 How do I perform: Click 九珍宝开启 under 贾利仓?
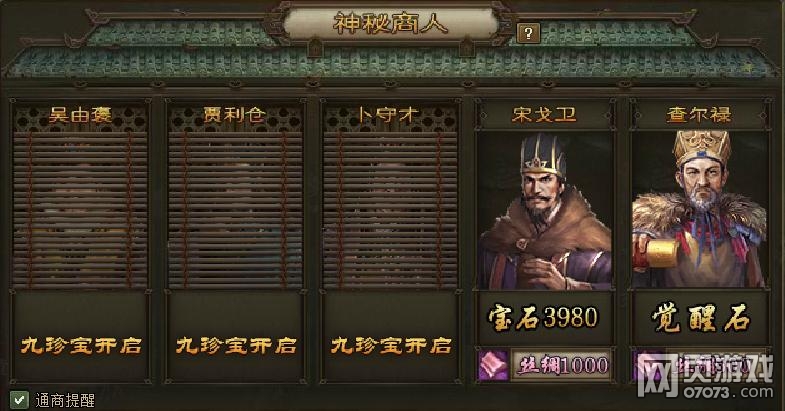click(236, 345)
